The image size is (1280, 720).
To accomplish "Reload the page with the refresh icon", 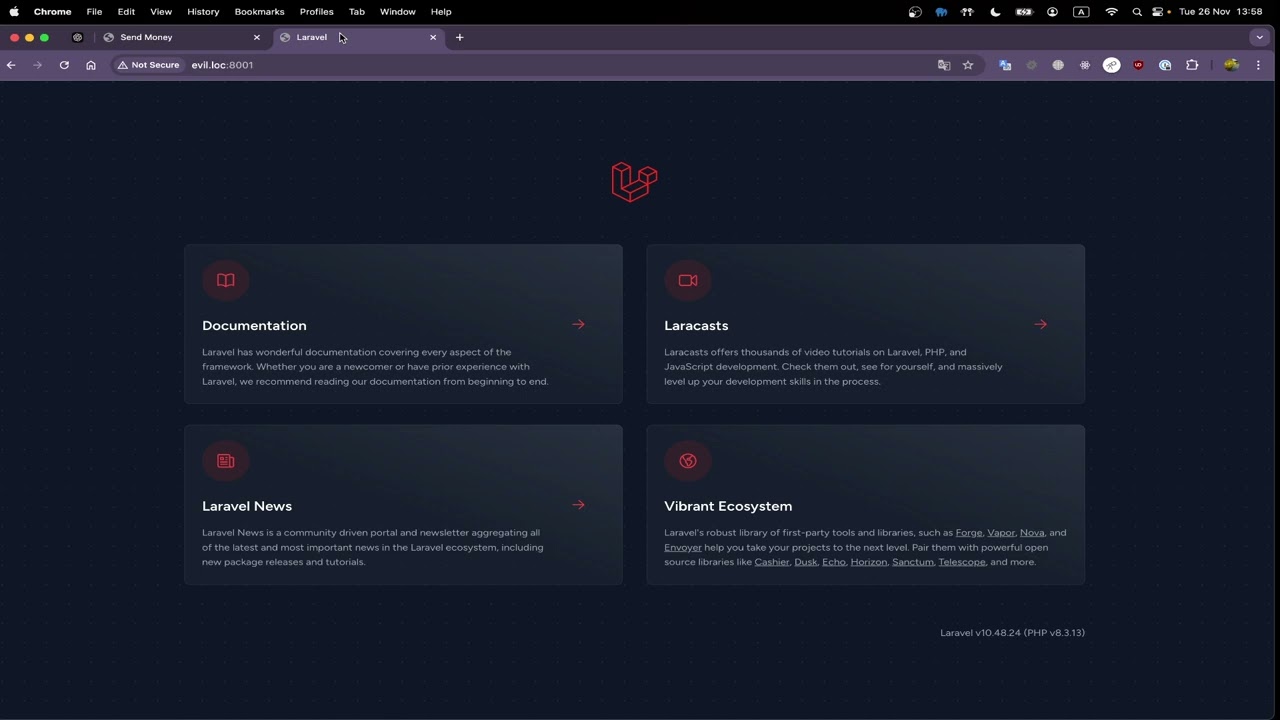I will [64, 65].
